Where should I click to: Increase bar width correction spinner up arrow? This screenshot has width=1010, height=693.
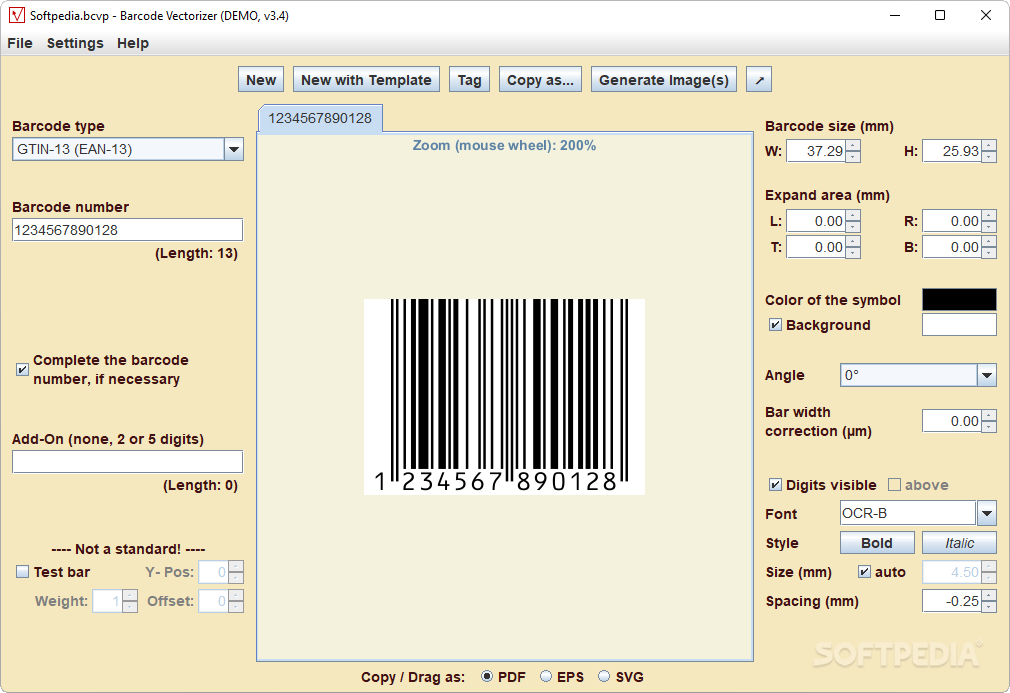coord(989,415)
